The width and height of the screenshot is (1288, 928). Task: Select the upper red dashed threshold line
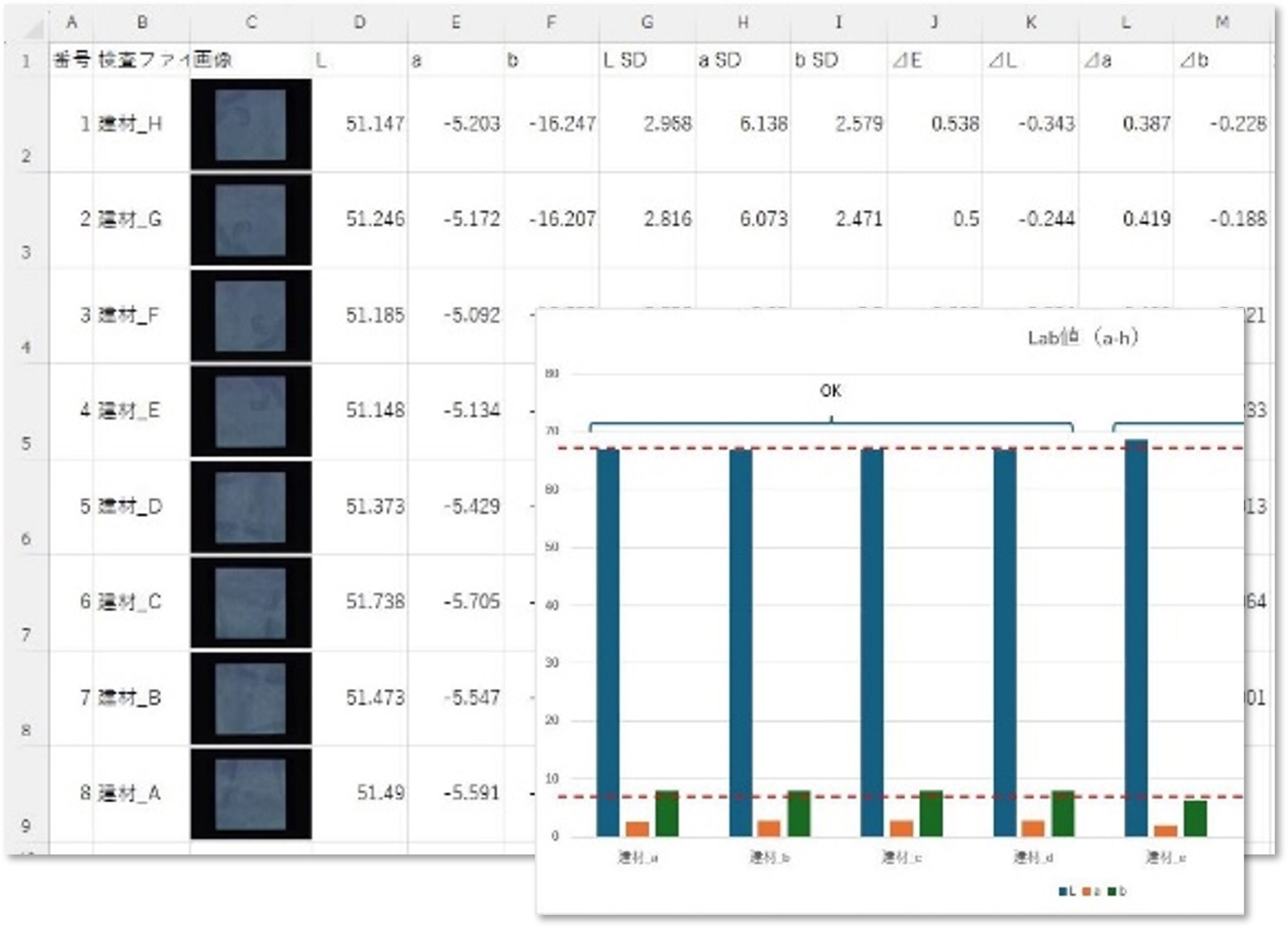click(900, 448)
